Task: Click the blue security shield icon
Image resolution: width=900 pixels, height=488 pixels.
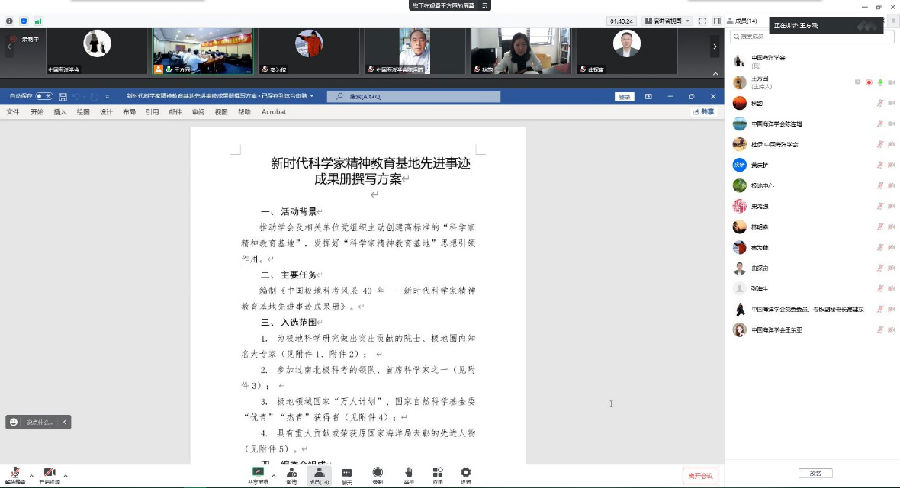Action: click(x=24, y=21)
